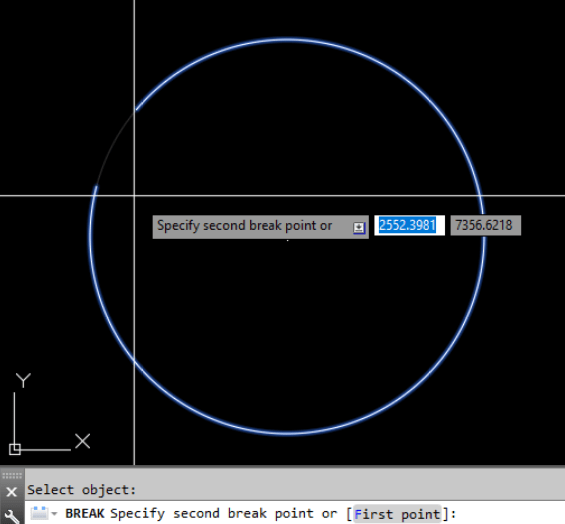The image size is (565, 524).
Task: Click the UCS origin icon
Action: coord(15,449)
